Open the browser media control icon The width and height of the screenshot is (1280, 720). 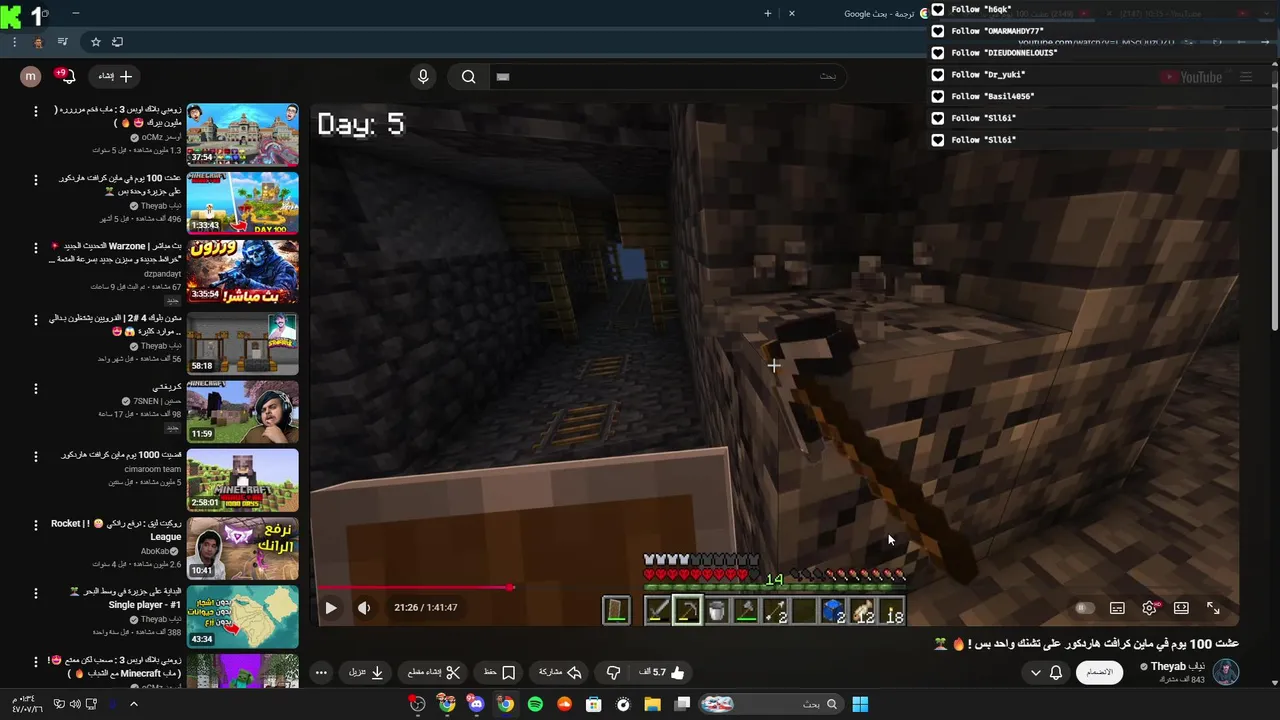pyautogui.click(x=63, y=42)
